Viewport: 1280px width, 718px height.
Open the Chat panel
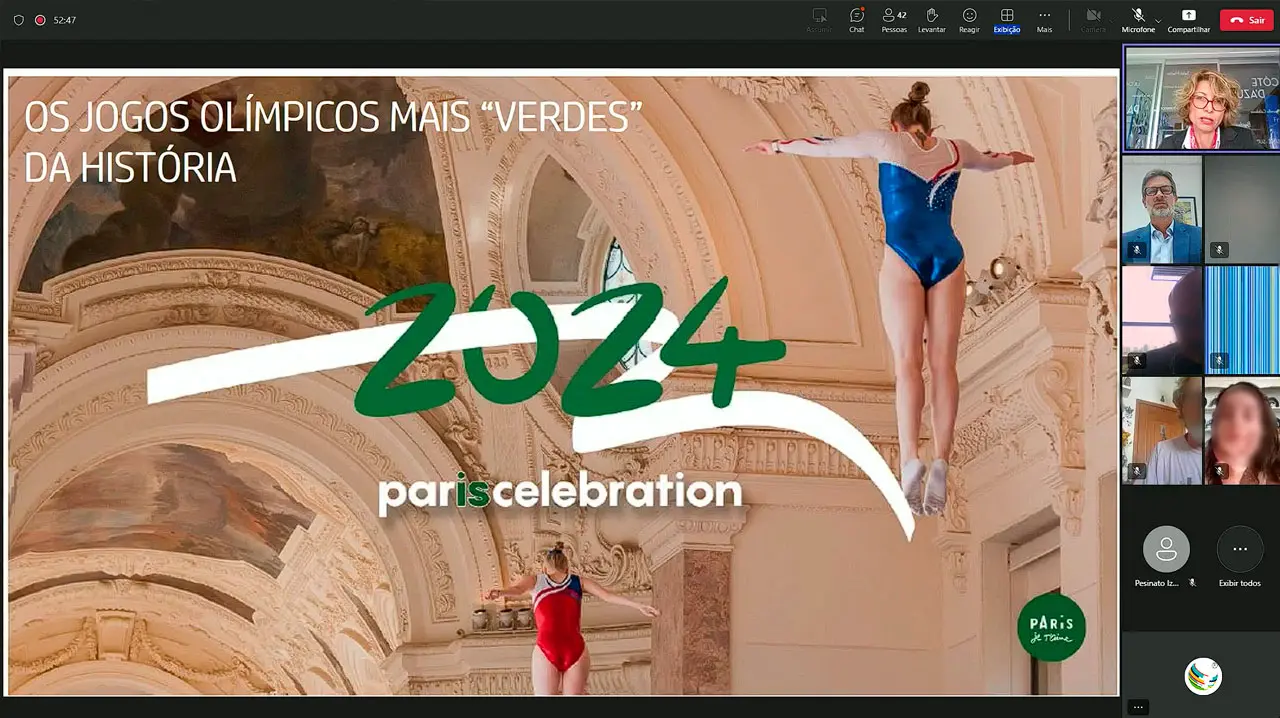(856, 20)
